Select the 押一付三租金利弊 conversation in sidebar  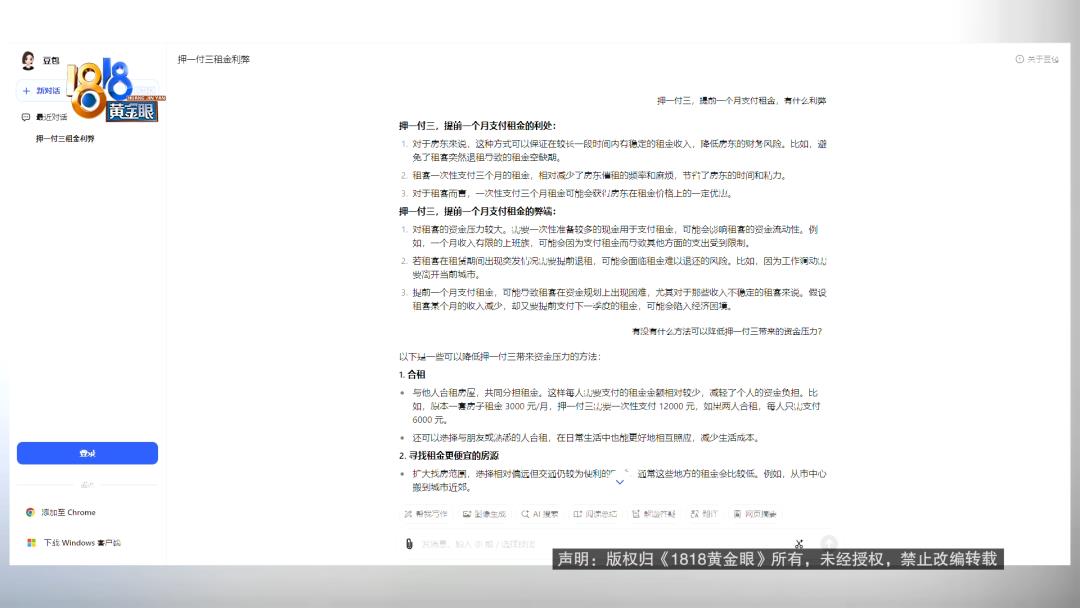coord(65,139)
